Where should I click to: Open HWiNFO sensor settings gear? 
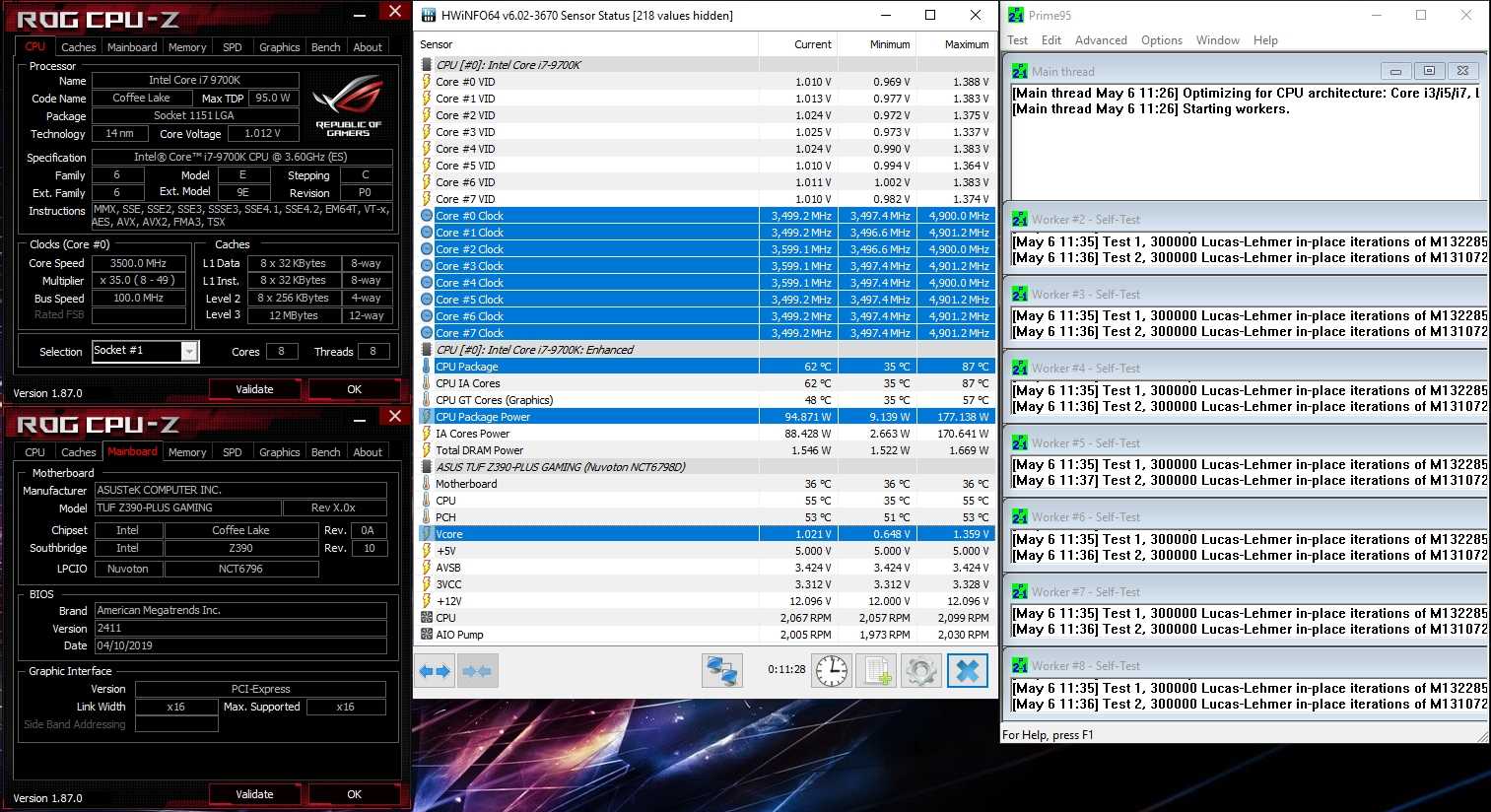[x=921, y=671]
